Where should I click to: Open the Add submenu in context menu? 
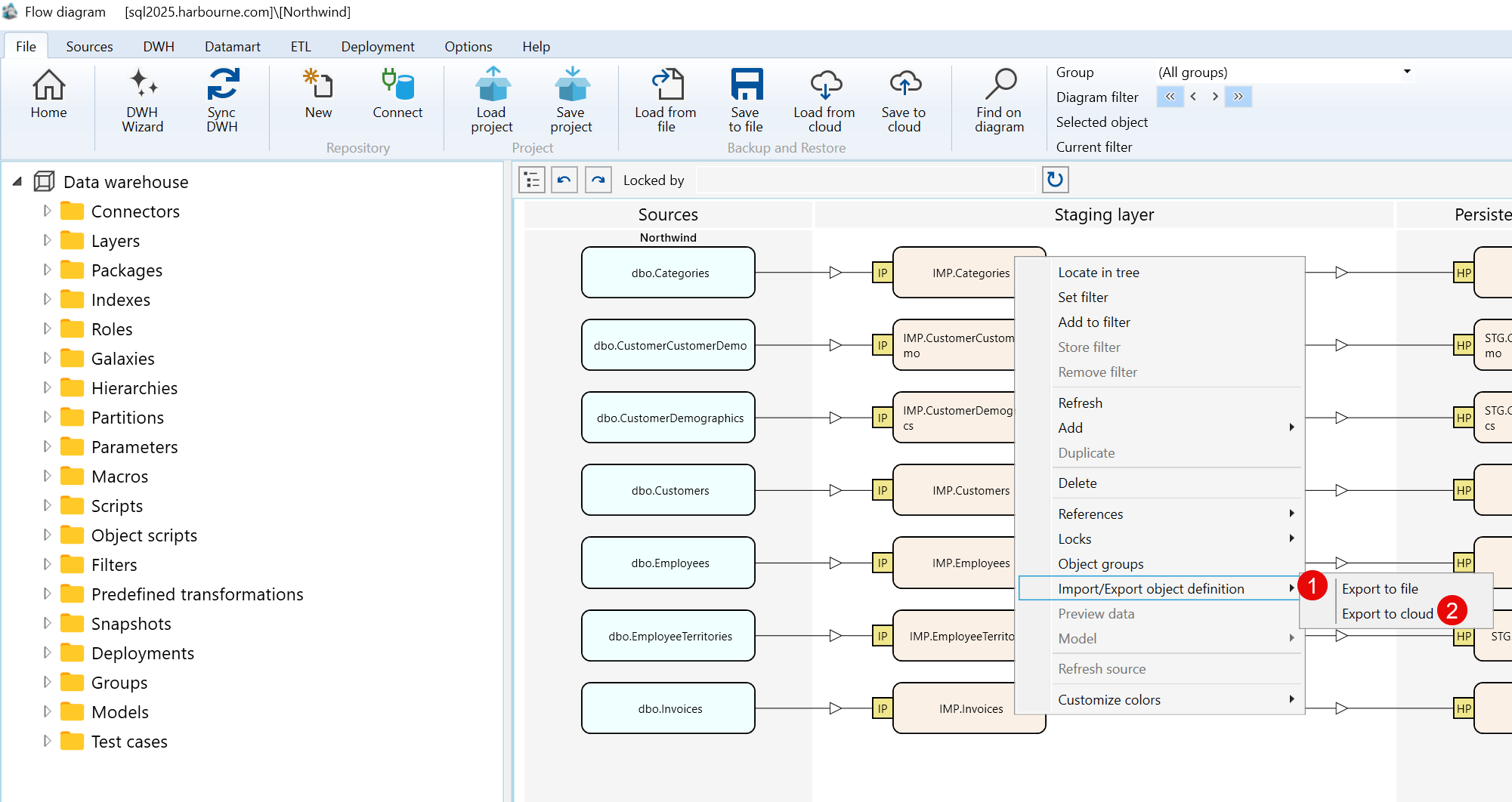1161,428
